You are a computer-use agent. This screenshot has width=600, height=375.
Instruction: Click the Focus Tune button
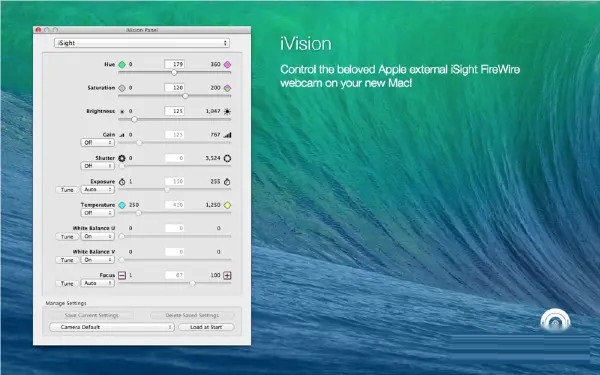67,284
